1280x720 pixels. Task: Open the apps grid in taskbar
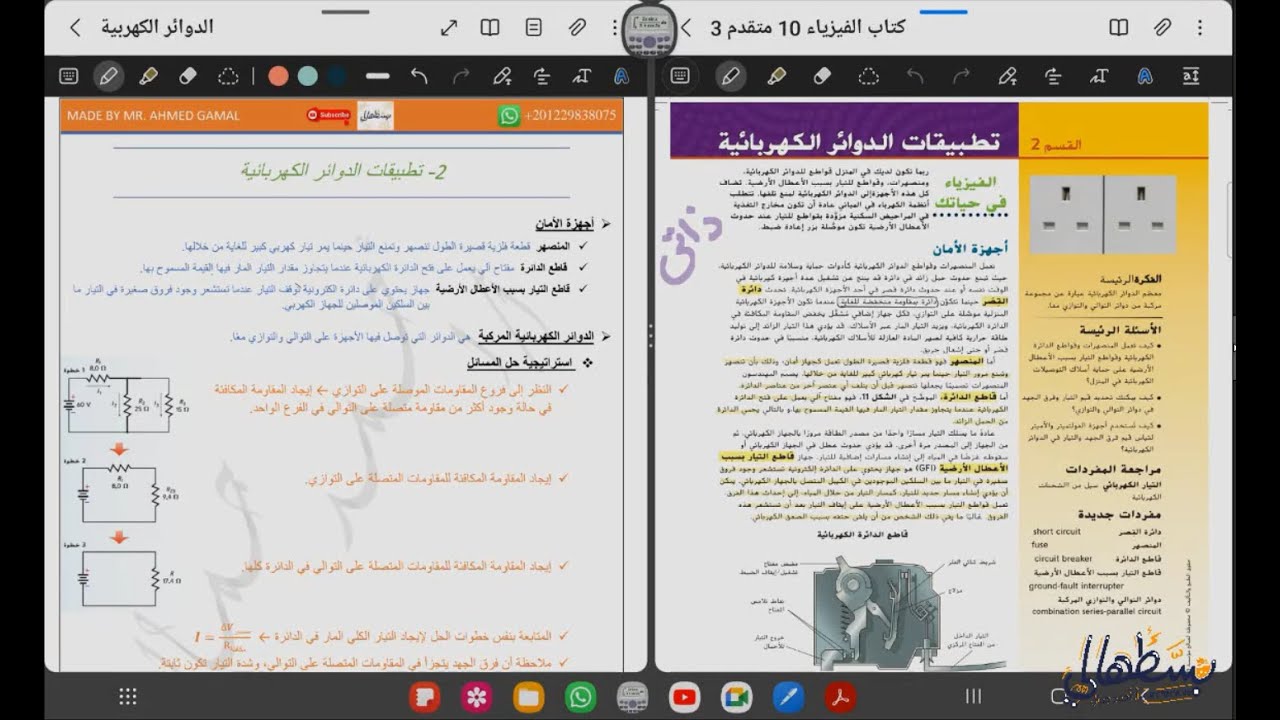tap(128, 696)
